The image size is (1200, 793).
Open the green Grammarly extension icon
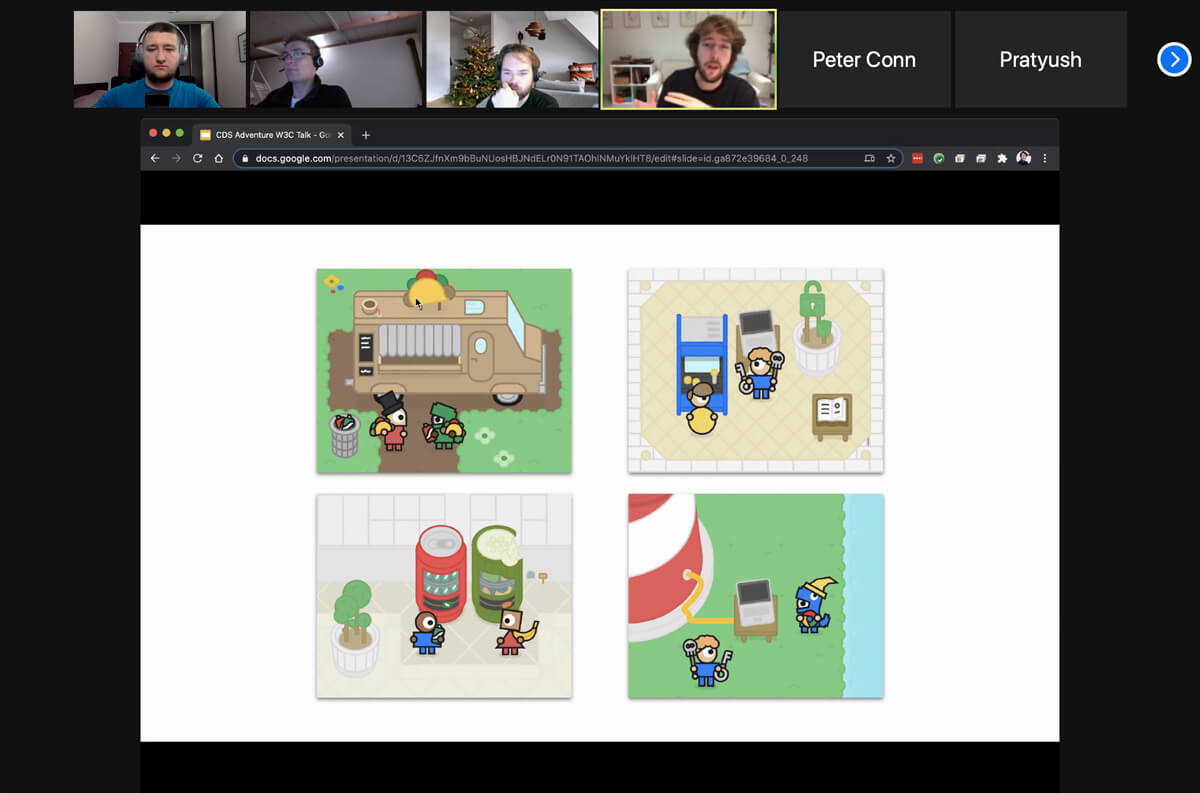pyautogui.click(x=938, y=158)
